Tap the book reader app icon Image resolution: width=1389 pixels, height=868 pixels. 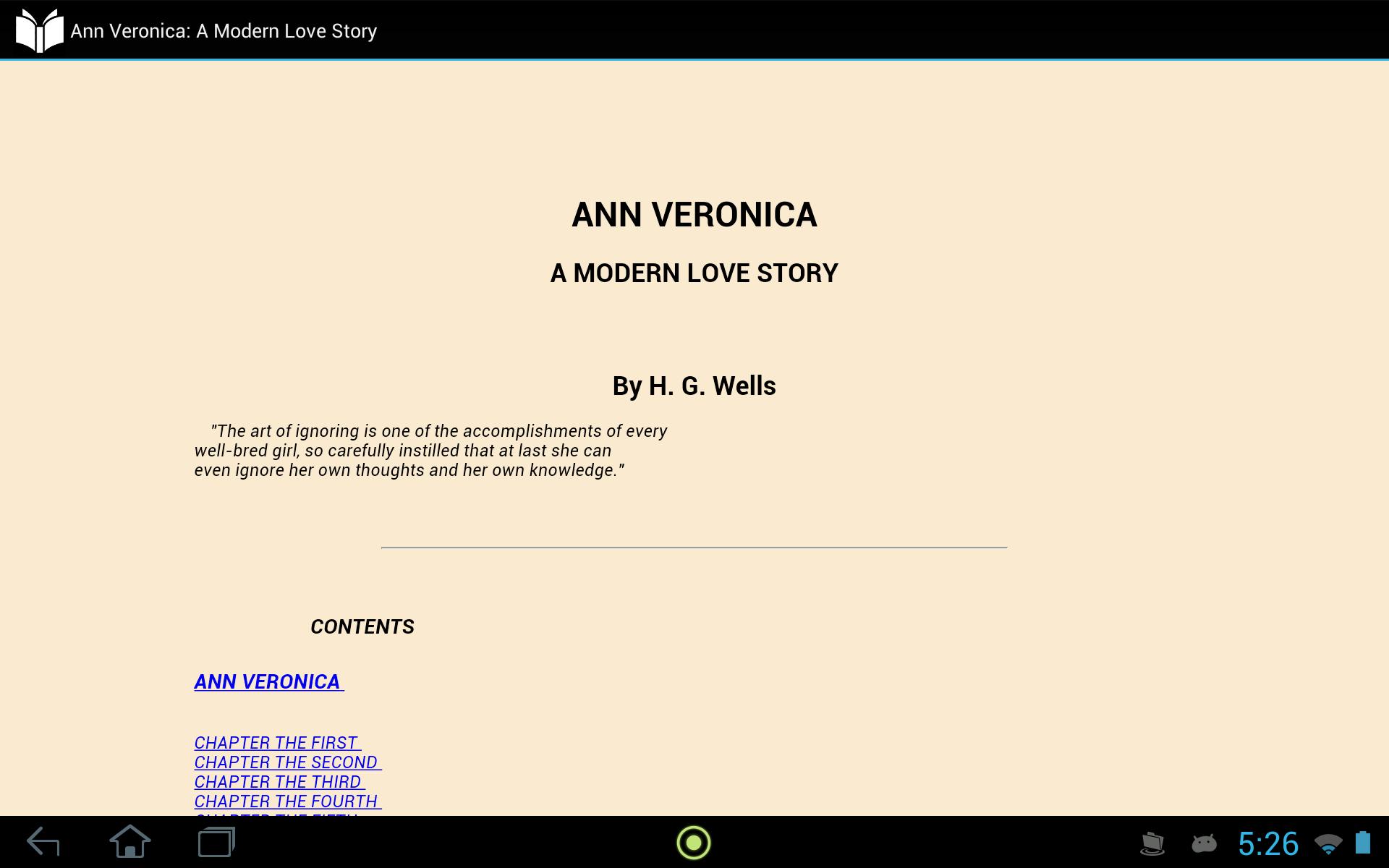pyautogui.click(x=41, y=30)
